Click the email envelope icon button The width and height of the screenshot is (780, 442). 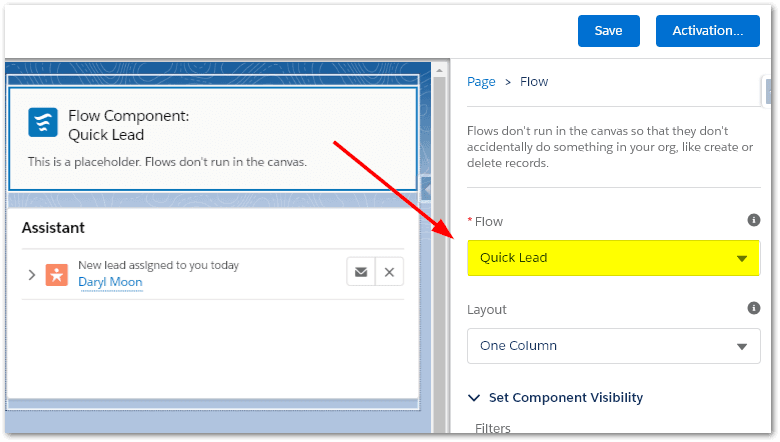pyautogui.click(x=361, y=272)
